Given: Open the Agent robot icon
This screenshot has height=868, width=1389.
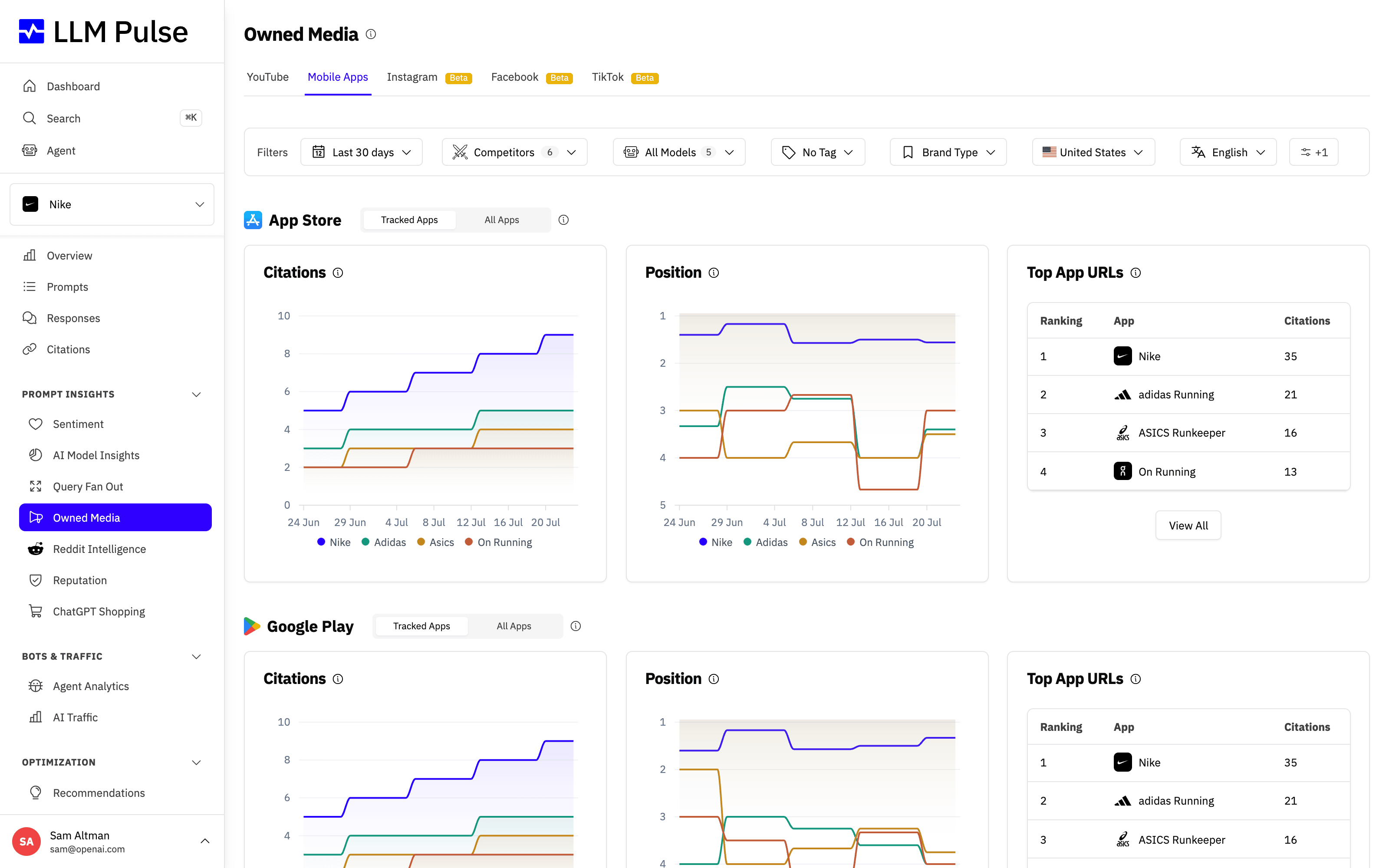Looking at the screenshot, I should click(29, 151).
